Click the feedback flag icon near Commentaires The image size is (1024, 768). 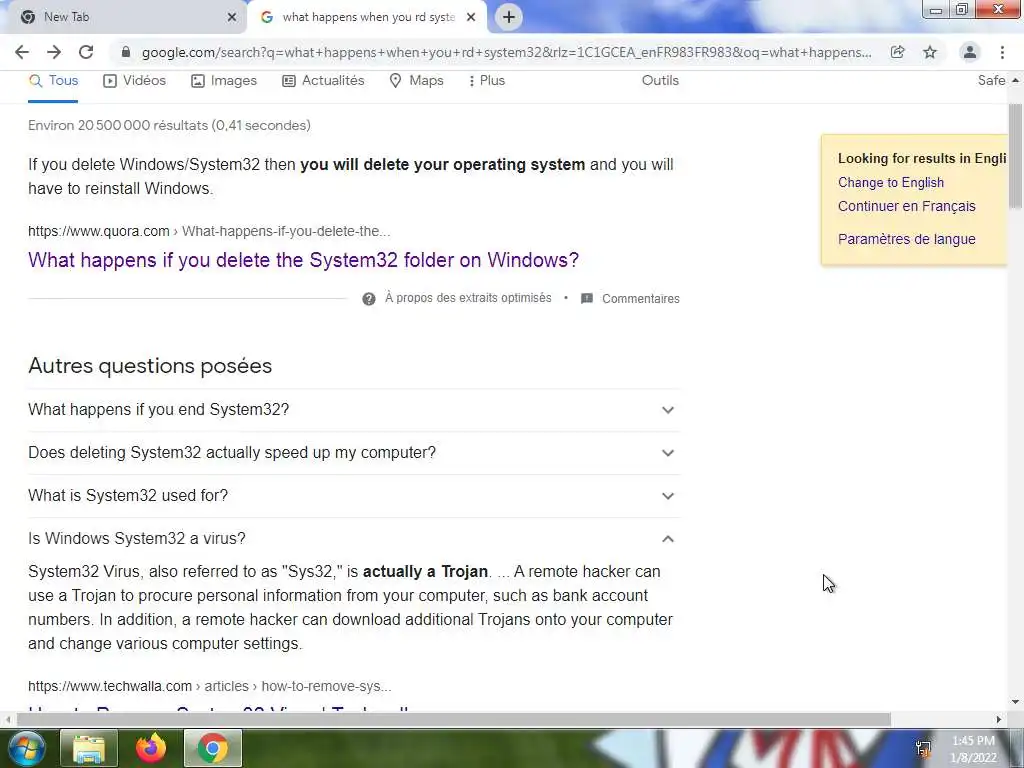[586, 298]
